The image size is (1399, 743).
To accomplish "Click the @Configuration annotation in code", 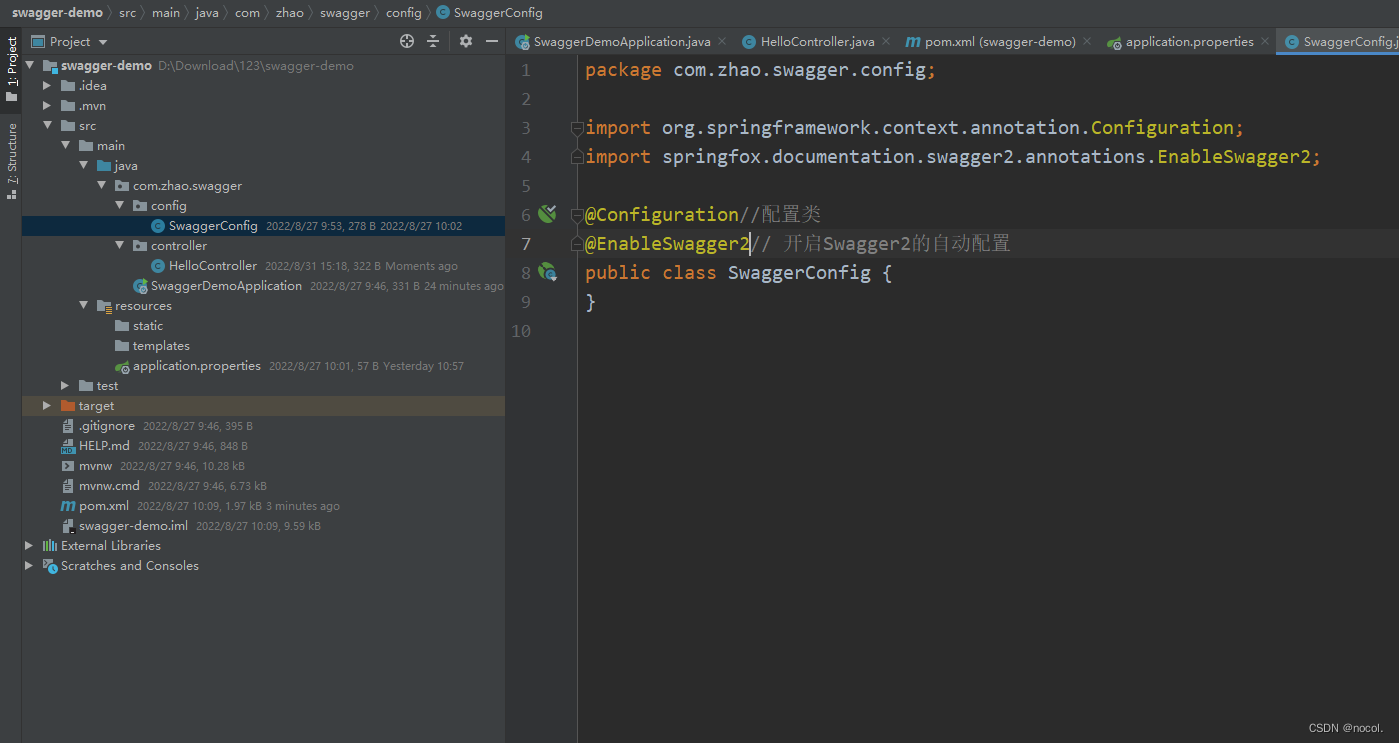I will (662, 214).
